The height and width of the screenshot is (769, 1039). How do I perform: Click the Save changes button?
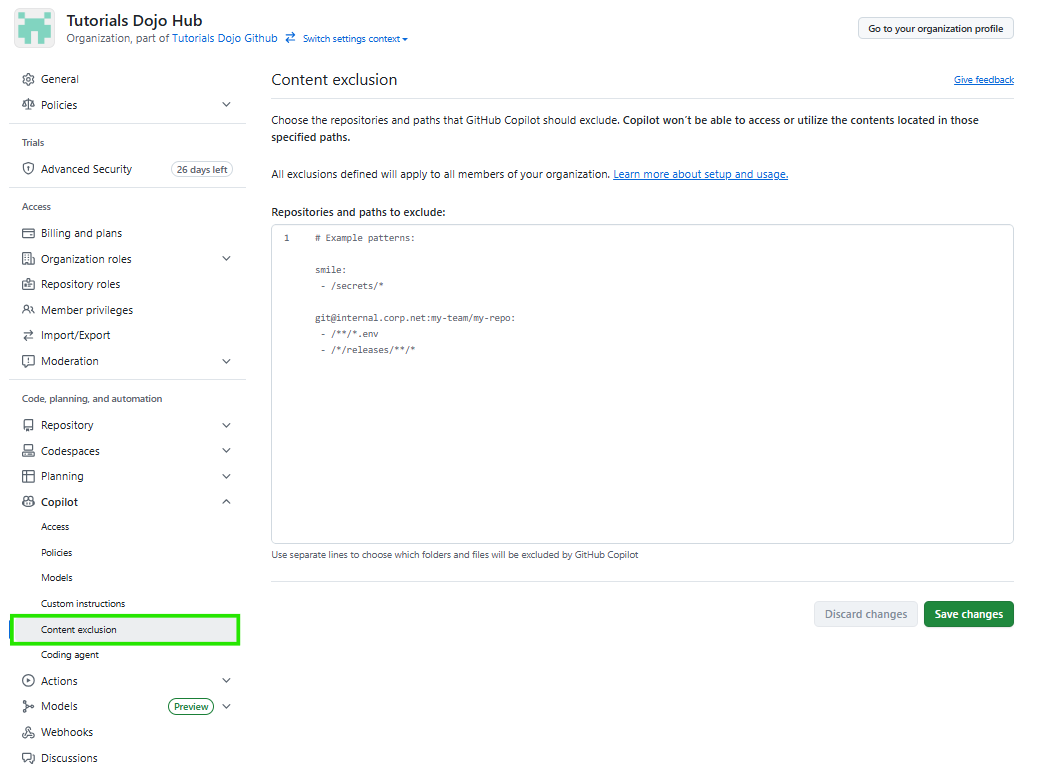[x=968, y=614]
